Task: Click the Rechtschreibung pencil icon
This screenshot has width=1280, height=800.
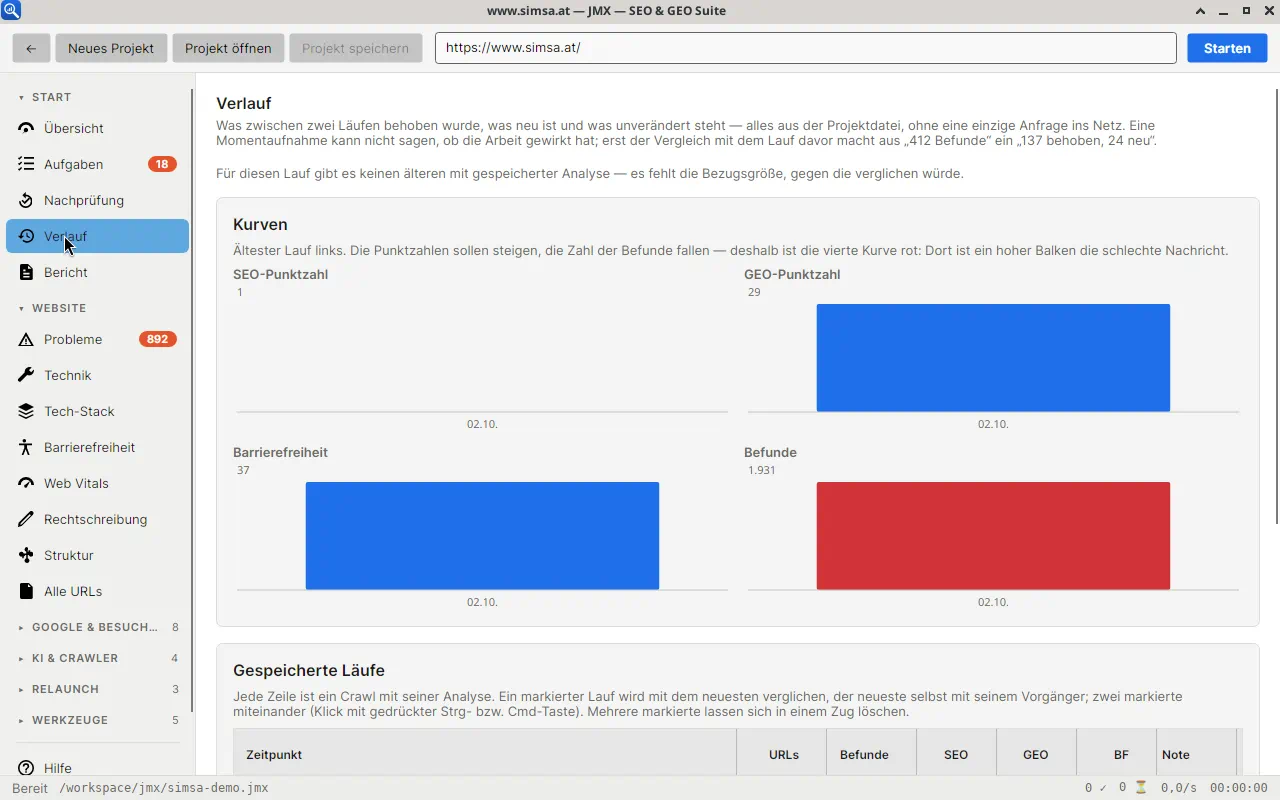Action: [x=26, y=519]
